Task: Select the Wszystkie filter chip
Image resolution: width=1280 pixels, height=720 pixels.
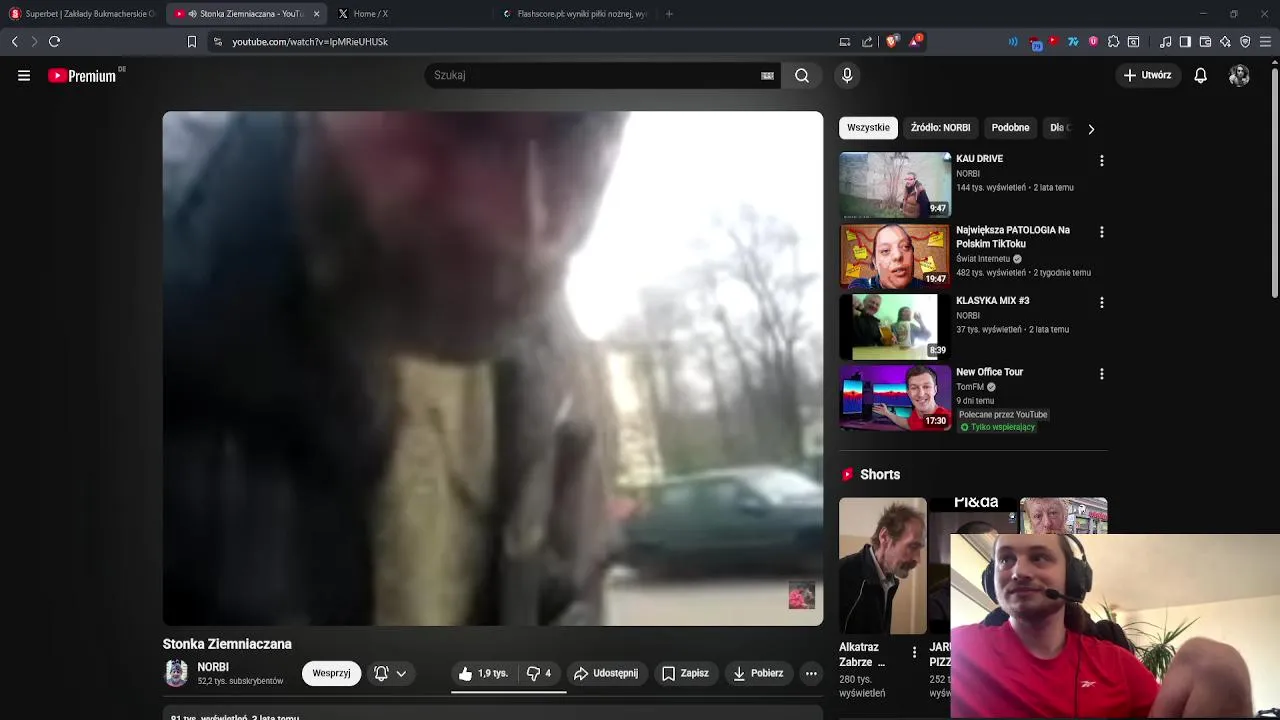Action: tap(868, 128)
